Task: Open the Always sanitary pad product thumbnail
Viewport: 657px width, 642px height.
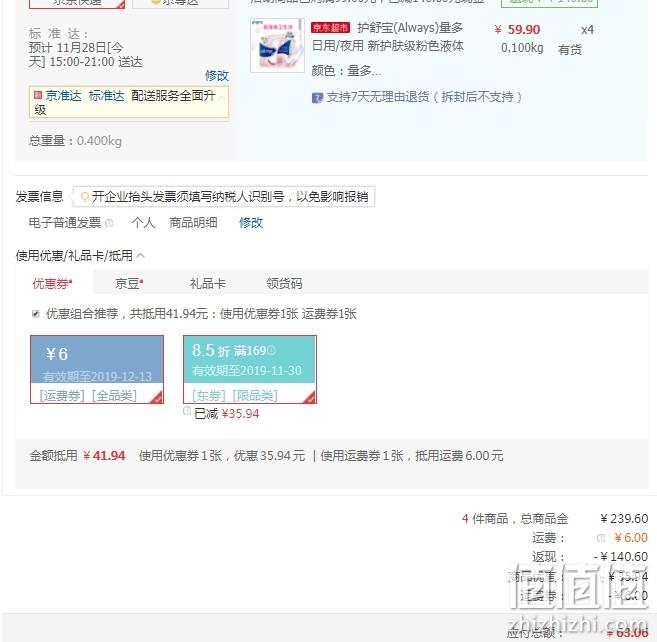Action: point(277,45)
